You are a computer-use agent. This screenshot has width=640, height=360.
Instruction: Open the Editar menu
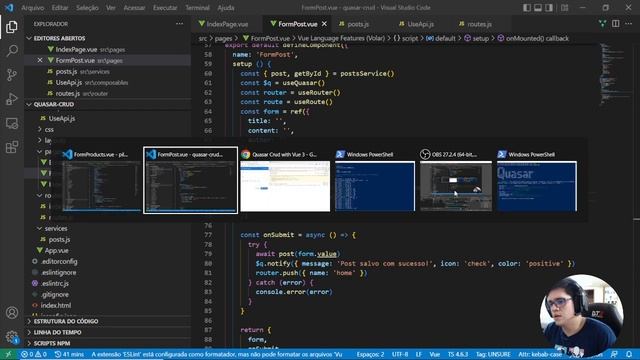click(60, 8)
